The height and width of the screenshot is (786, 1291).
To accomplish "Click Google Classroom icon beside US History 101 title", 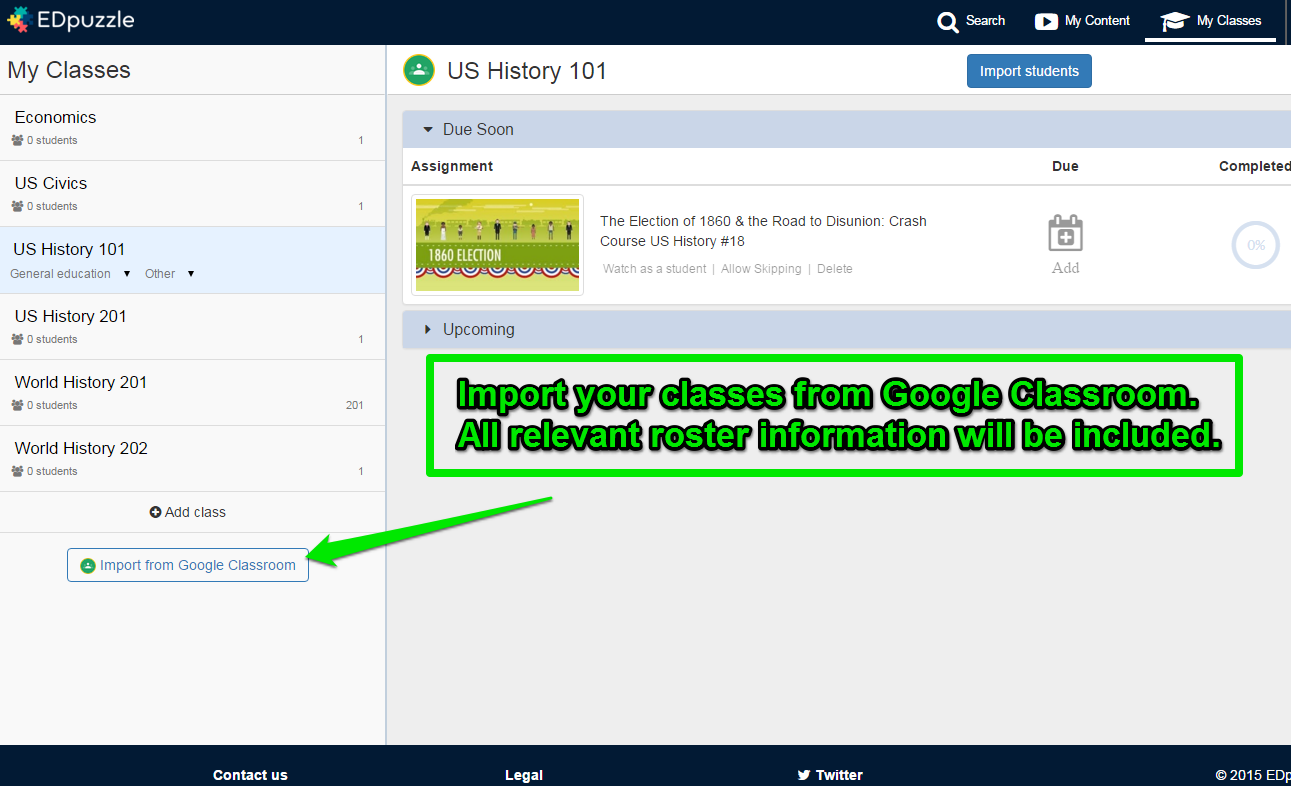I will click(419, 70).
